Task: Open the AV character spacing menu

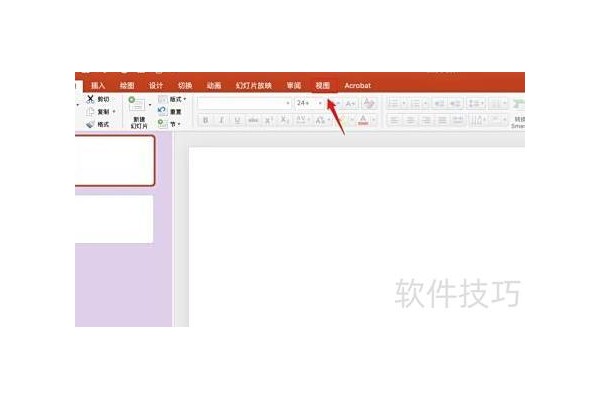Action: (302, 121)
